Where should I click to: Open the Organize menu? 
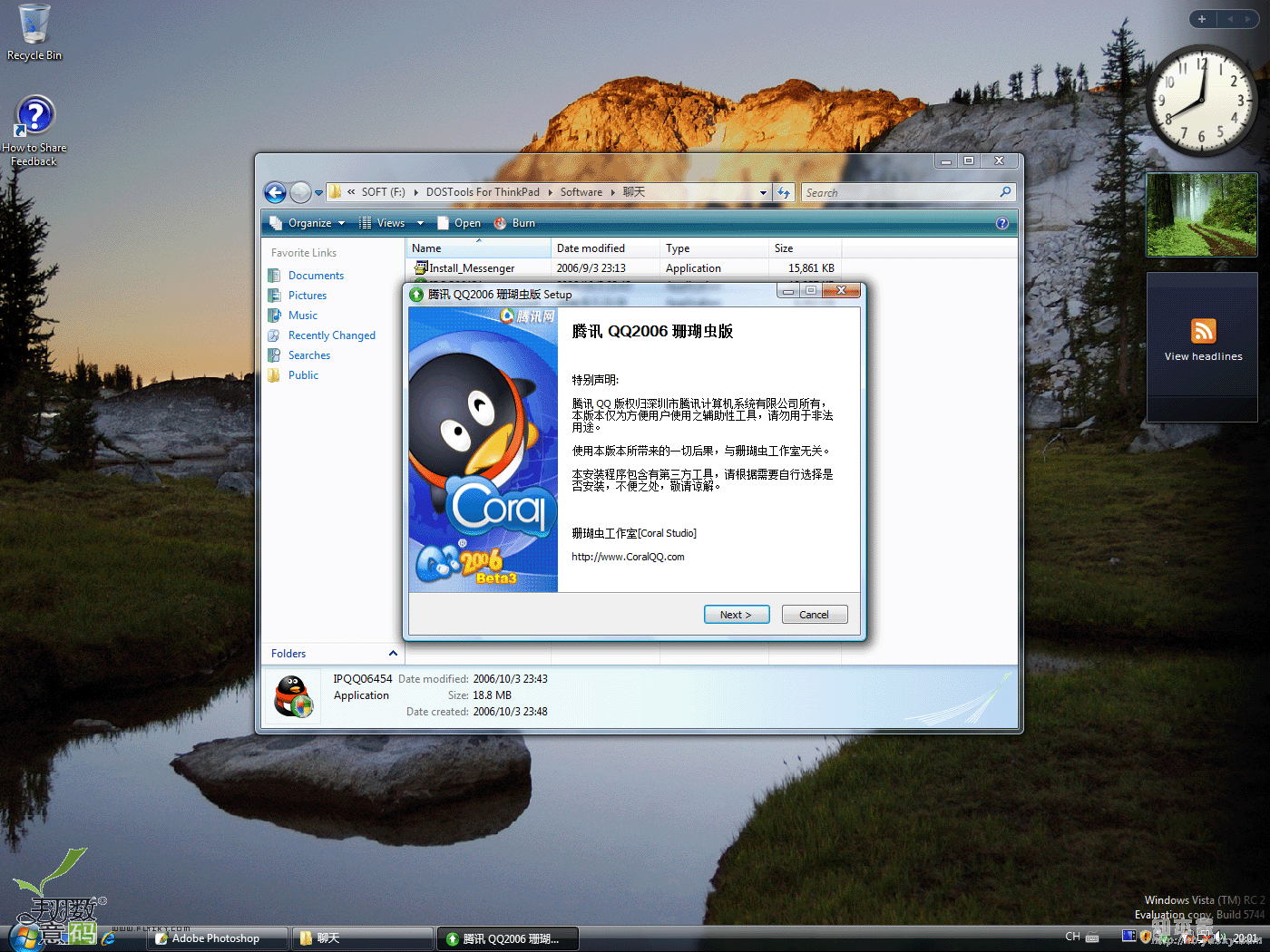click(308, 223)
